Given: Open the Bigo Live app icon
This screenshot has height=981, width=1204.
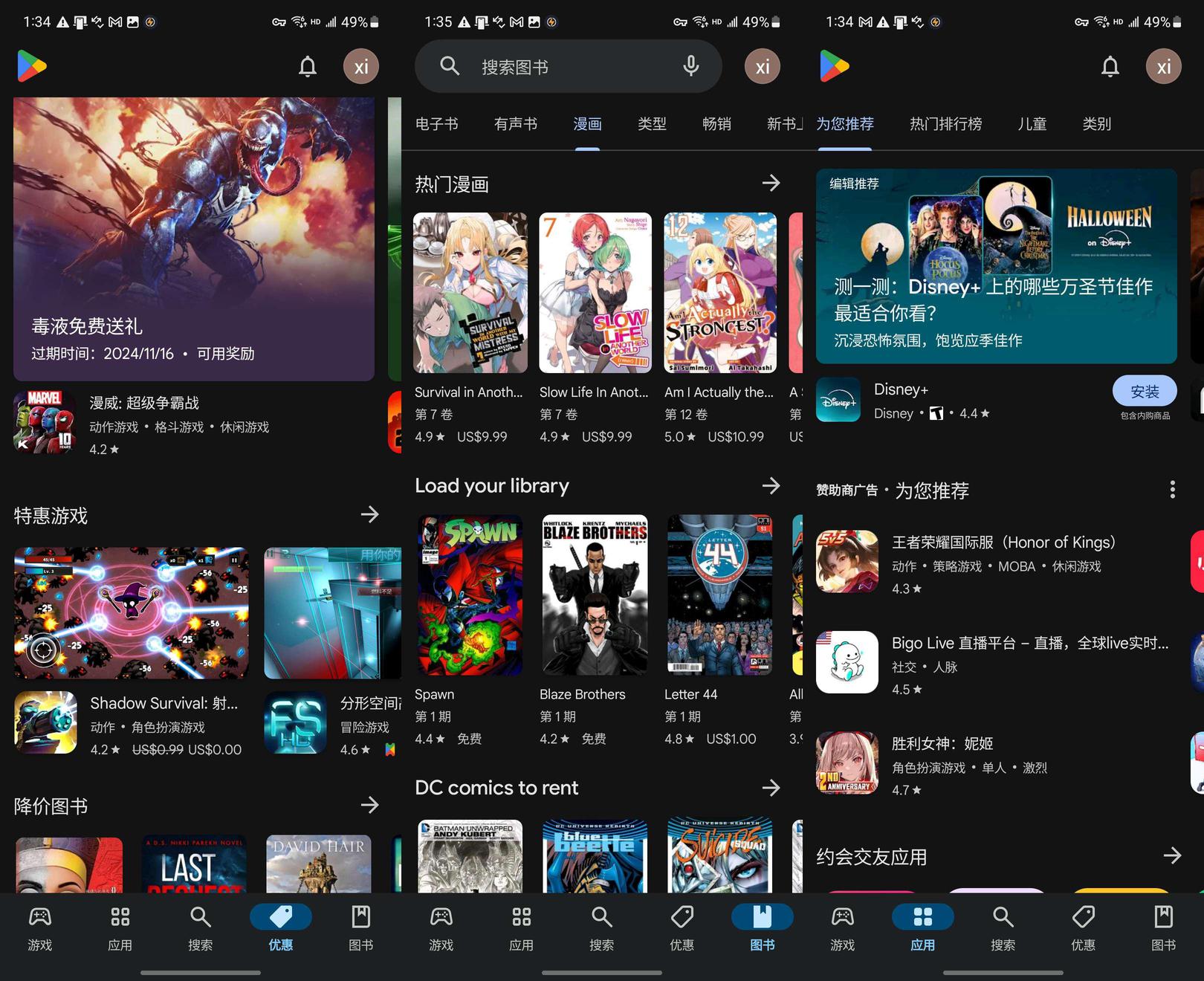Looking at the screenshot, I should [x=847, y=662].
